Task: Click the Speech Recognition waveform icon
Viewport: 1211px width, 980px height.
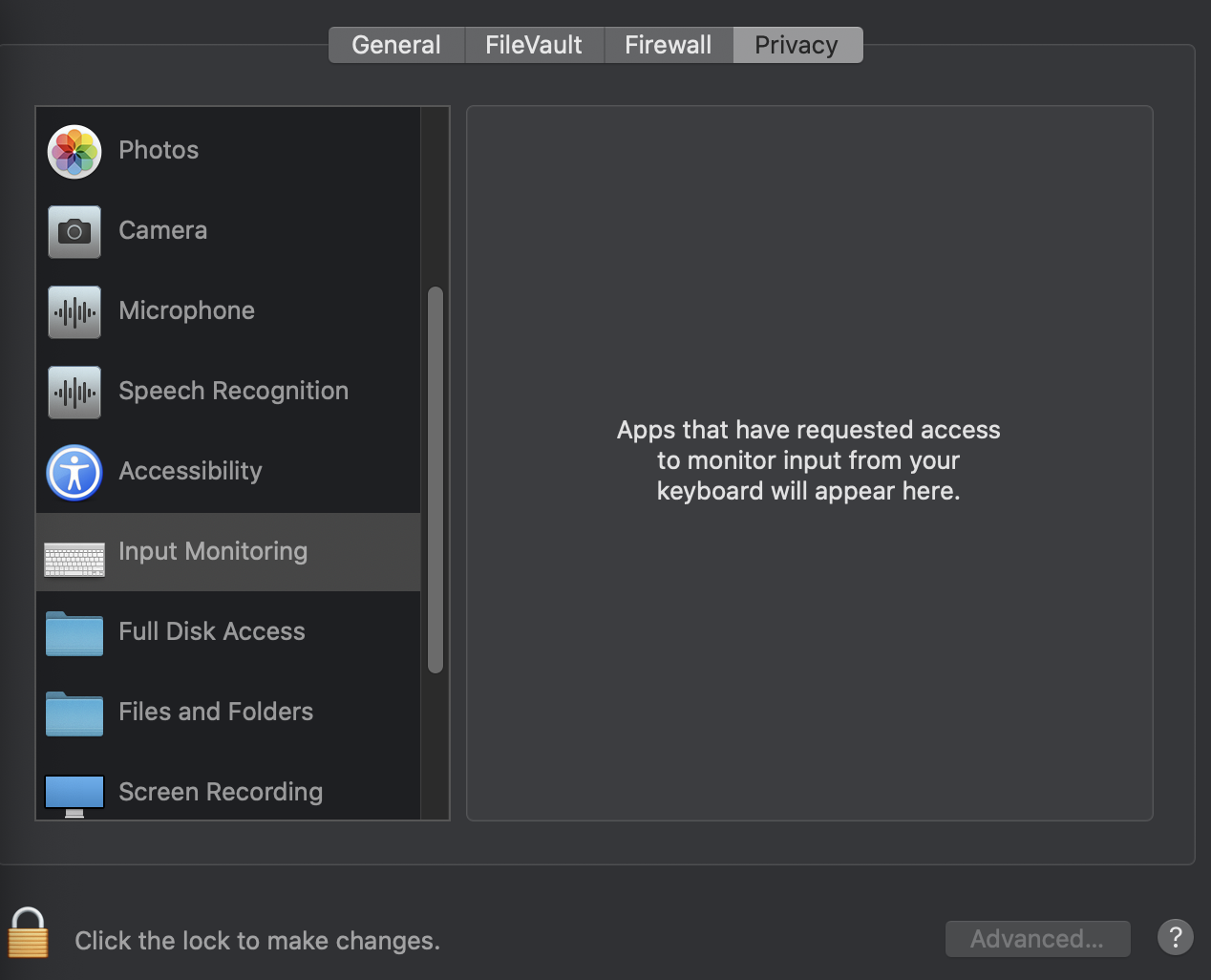Action: [74, 392]
